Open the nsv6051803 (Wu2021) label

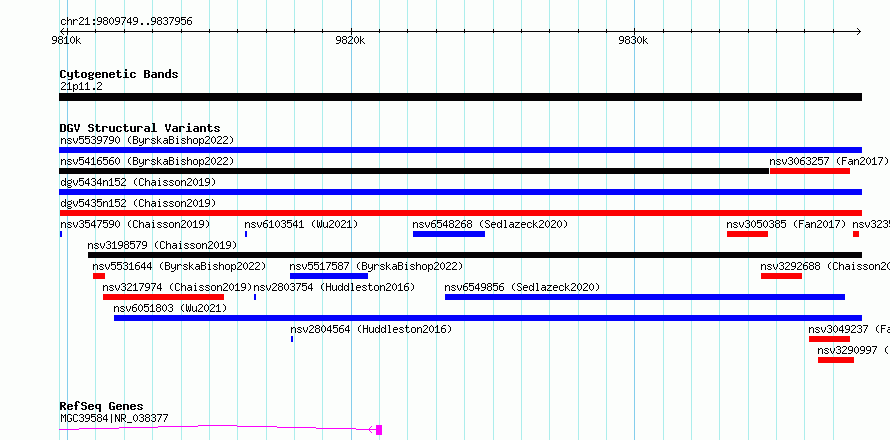170,308
